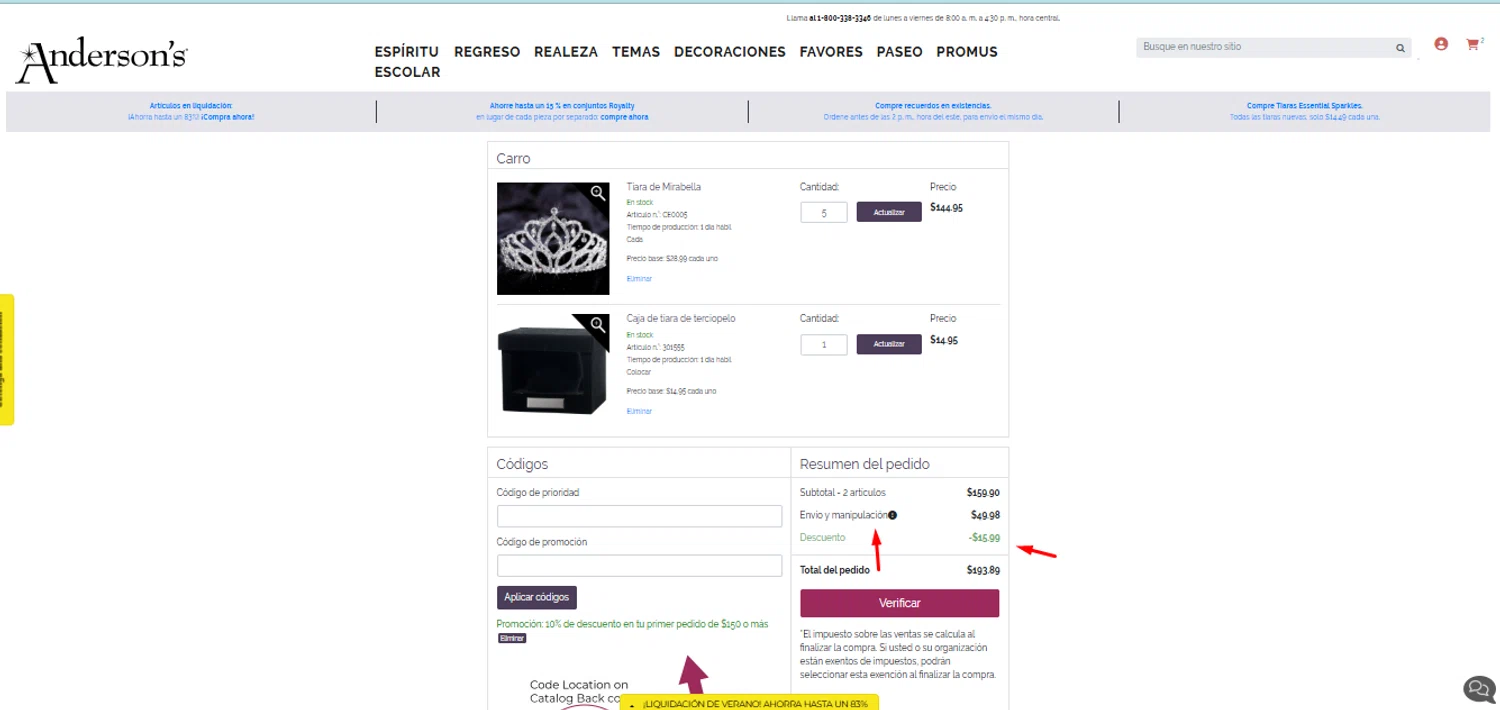The height and width of the screenshot is (710, 1500).
Task: Click the conjuntos Royalty compre ahora link
Action: 625,117
